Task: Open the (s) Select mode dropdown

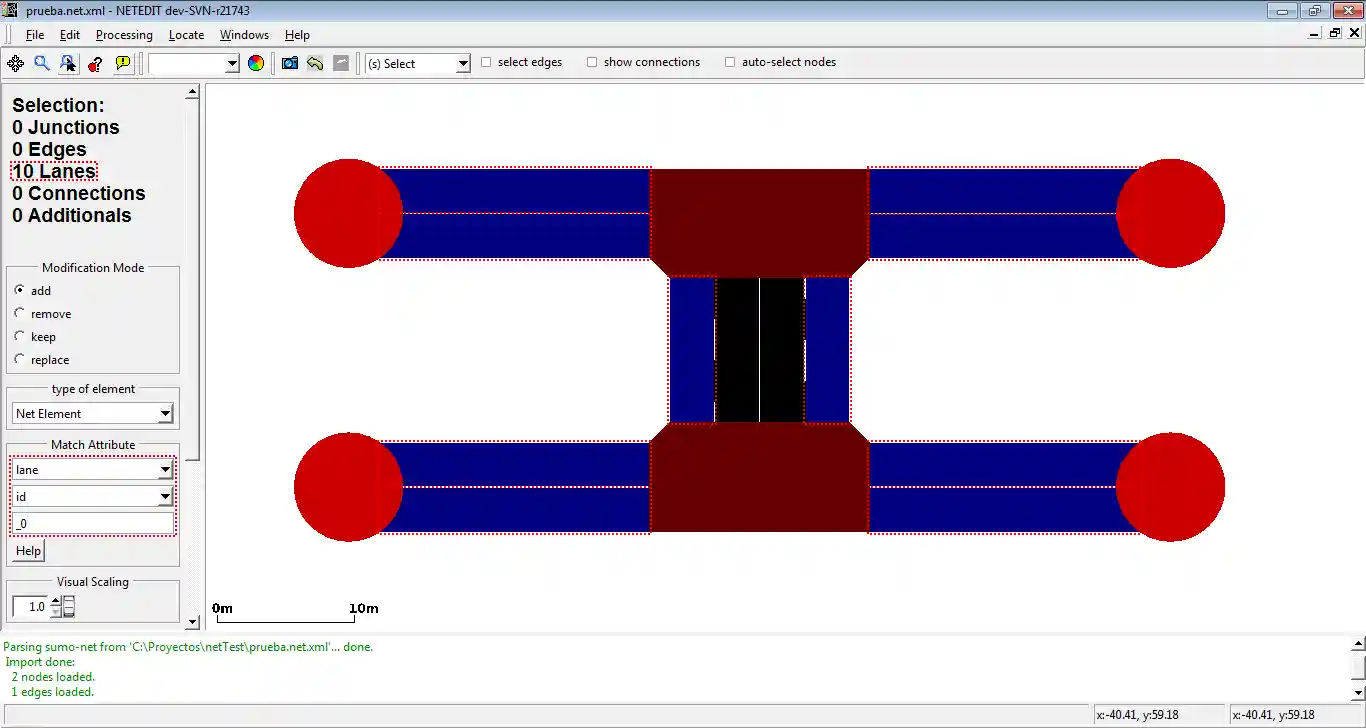Action: 417,63
